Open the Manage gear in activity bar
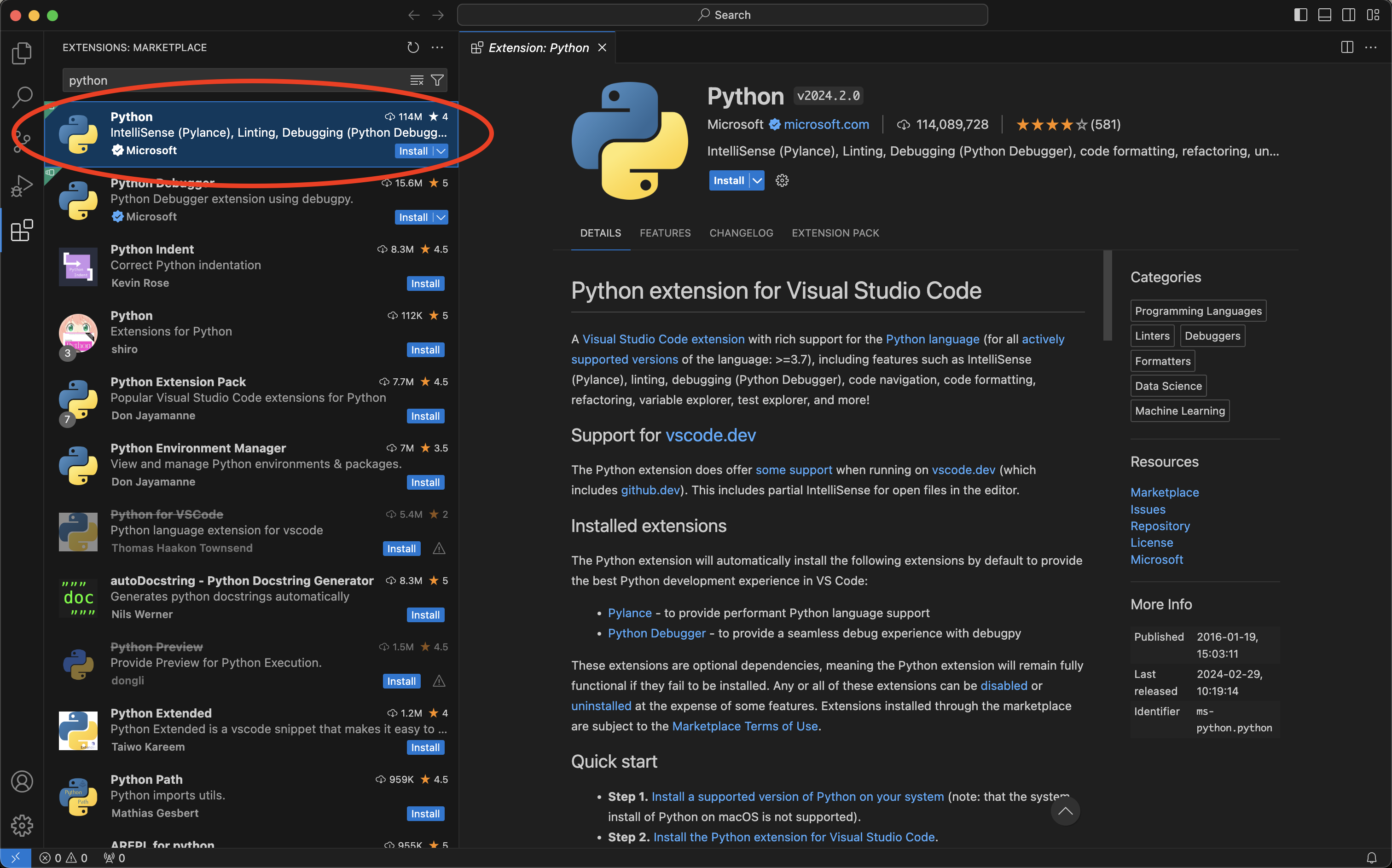This screenshot has width=1392, height=868. point(22,826)
